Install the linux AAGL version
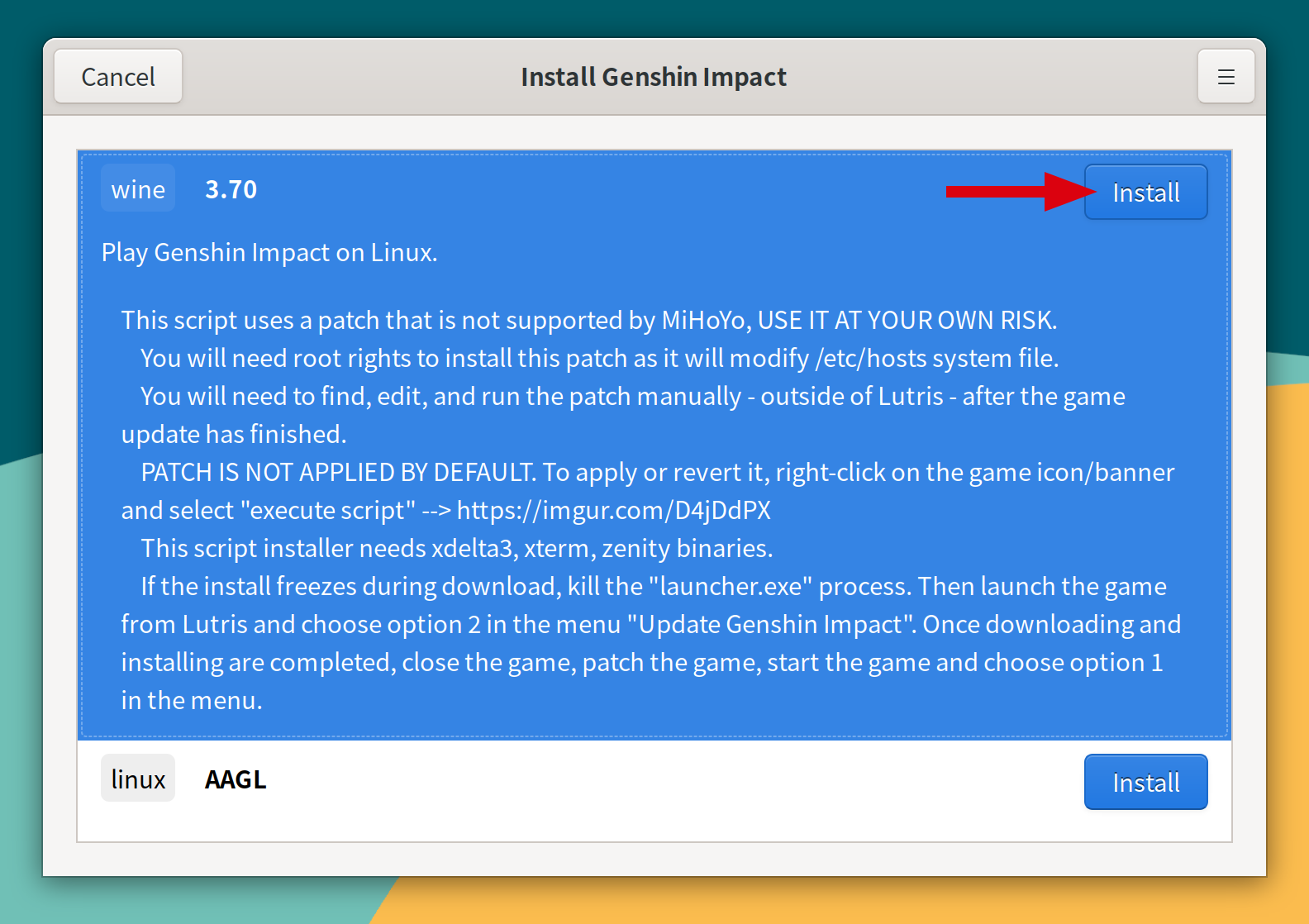1309x924 pixels. (1145, 782)
